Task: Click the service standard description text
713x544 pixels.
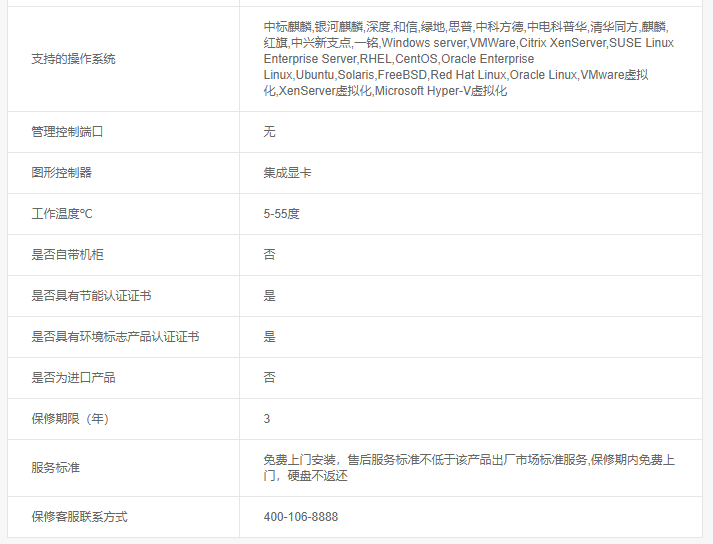Action: coord(469,468)
